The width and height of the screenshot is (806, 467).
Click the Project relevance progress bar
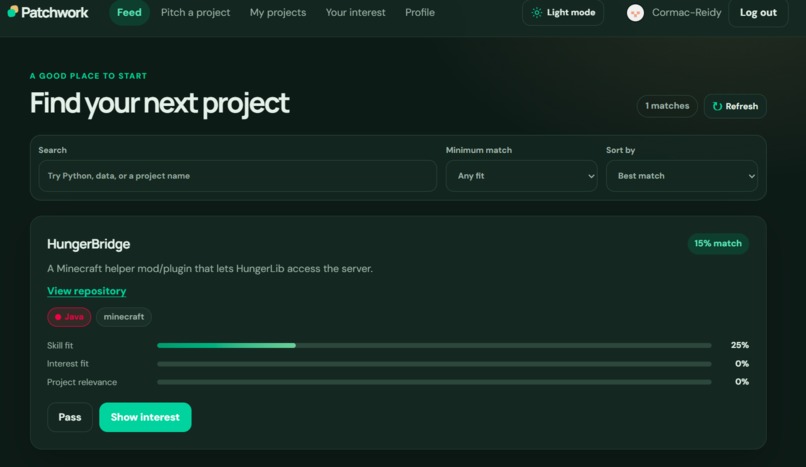pyautogui.click(x=434, y=382)
